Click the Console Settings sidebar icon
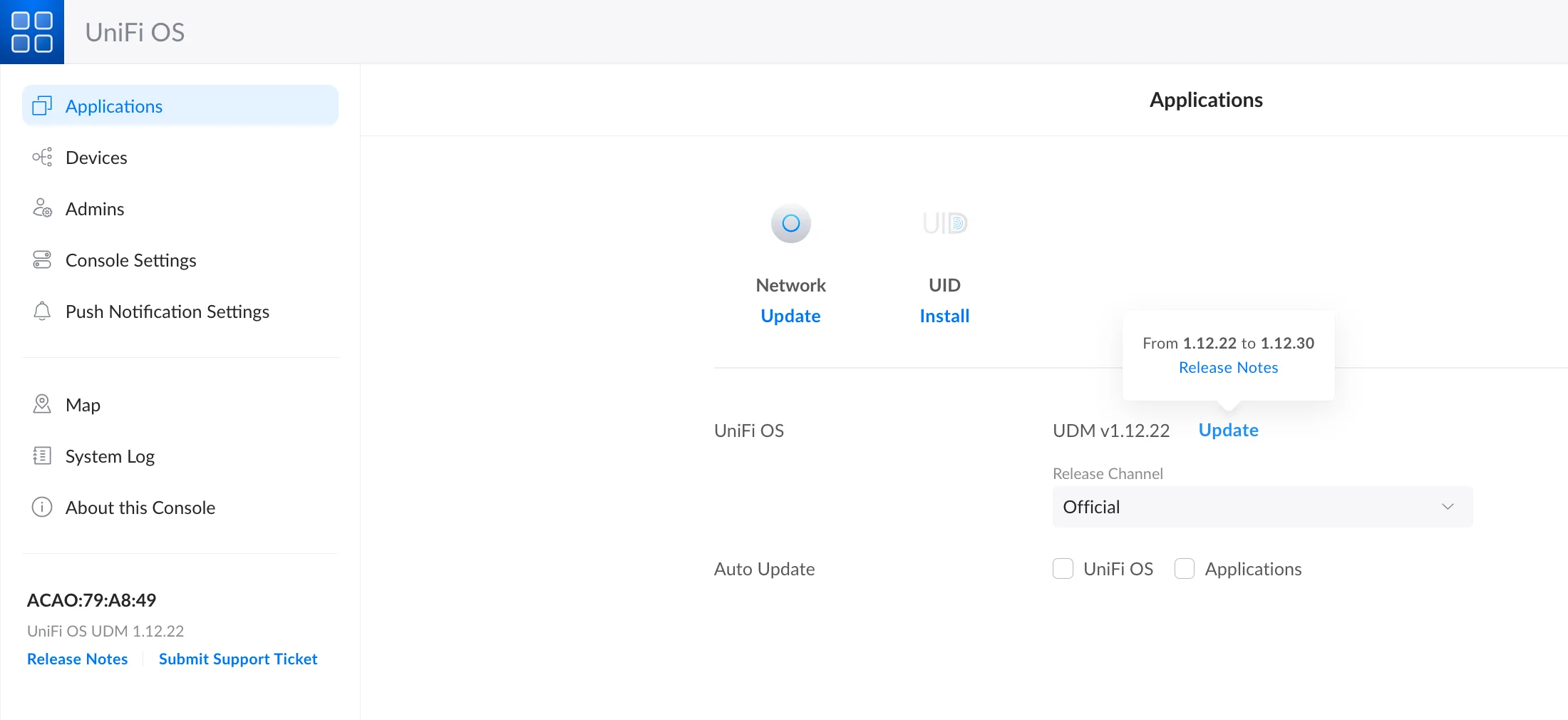This screenshot has width=1568, height=720. click(x=42, y=260)
